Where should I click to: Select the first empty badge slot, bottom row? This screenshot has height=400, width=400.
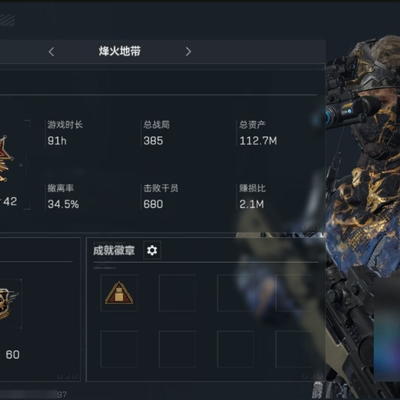point(119,349)
